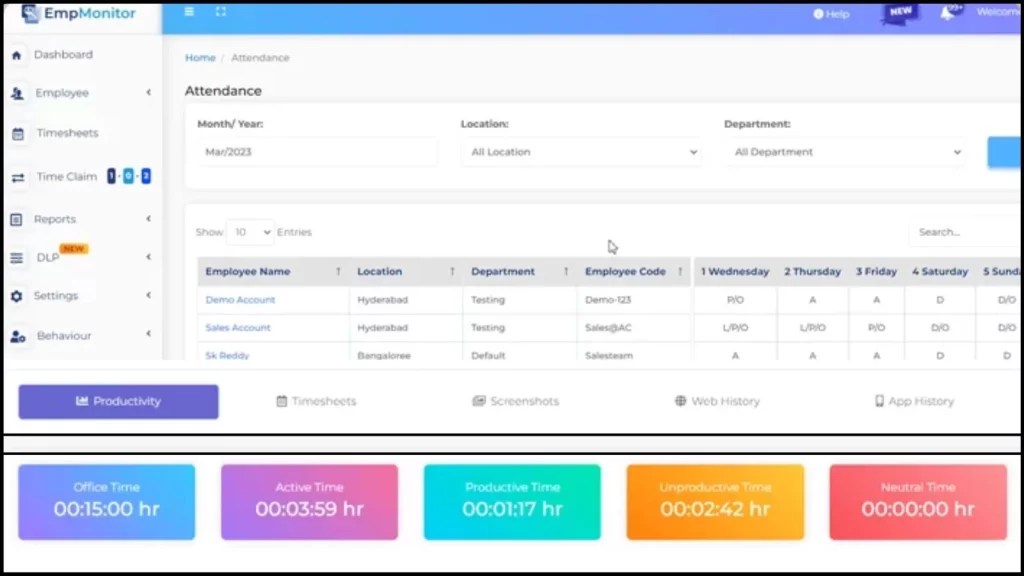This screenshot has height=576, width=1024.
Task: Click the Unproductive Time card
Action: [x=715, y=502]
